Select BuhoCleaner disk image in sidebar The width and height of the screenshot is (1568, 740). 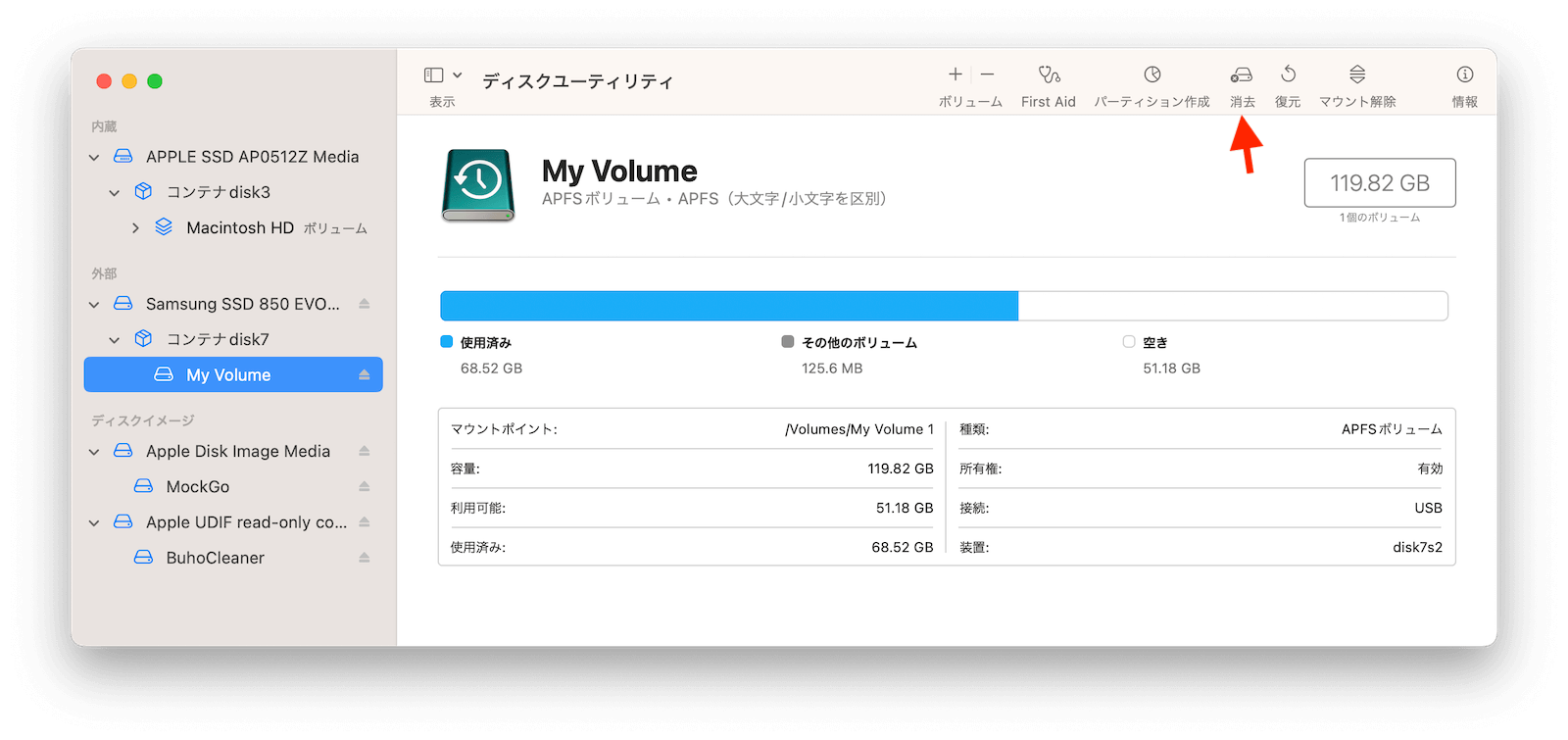tap(233, 558)
